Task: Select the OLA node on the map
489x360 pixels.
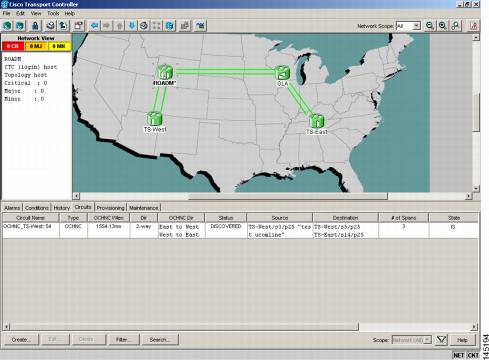Action: point(282,73)
